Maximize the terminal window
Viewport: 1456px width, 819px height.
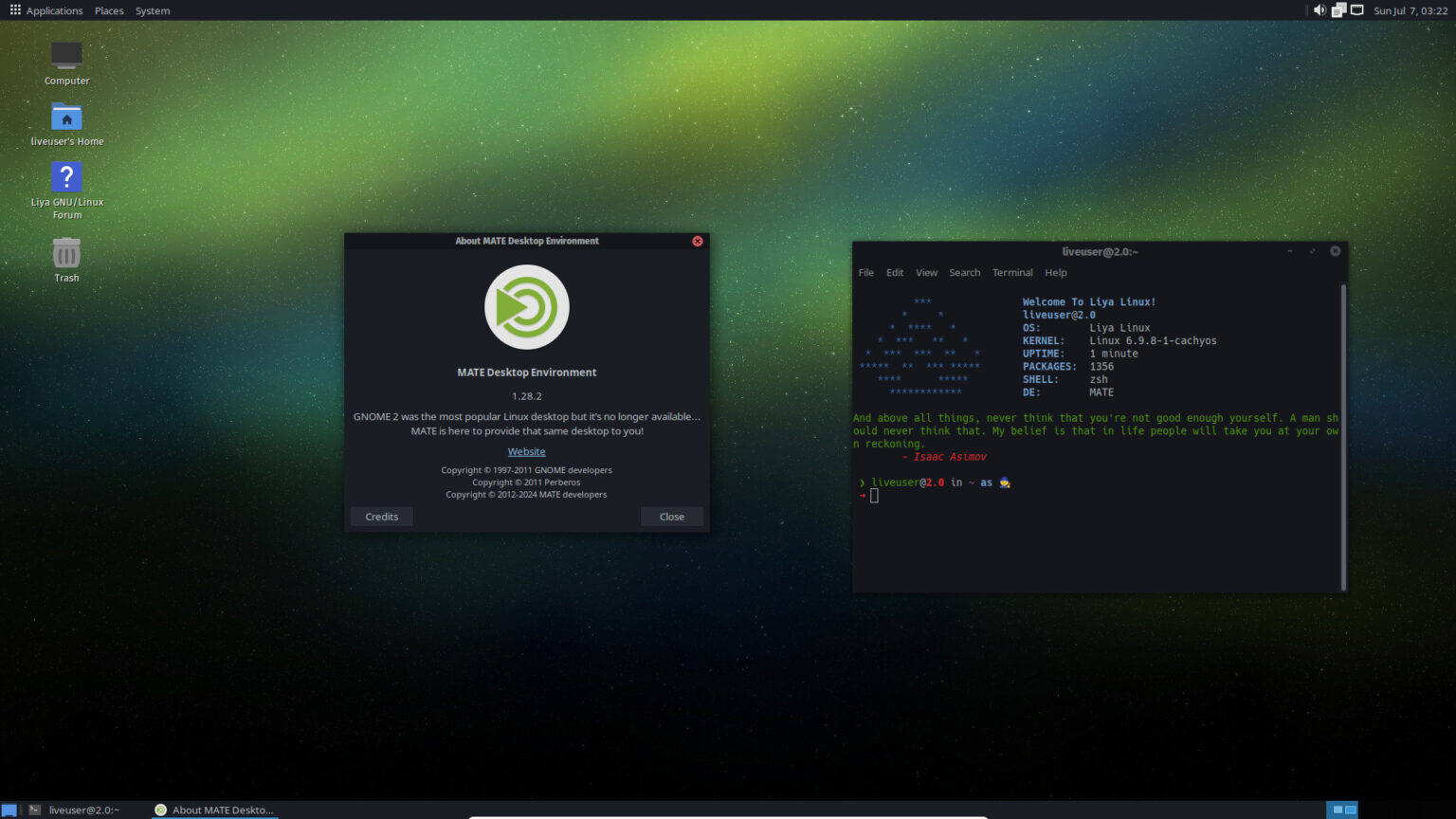point(1313,251)
